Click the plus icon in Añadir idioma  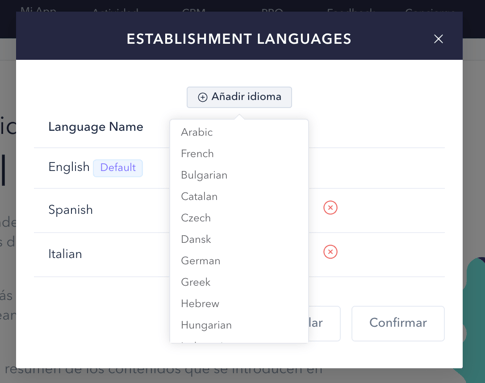(202, 97)
